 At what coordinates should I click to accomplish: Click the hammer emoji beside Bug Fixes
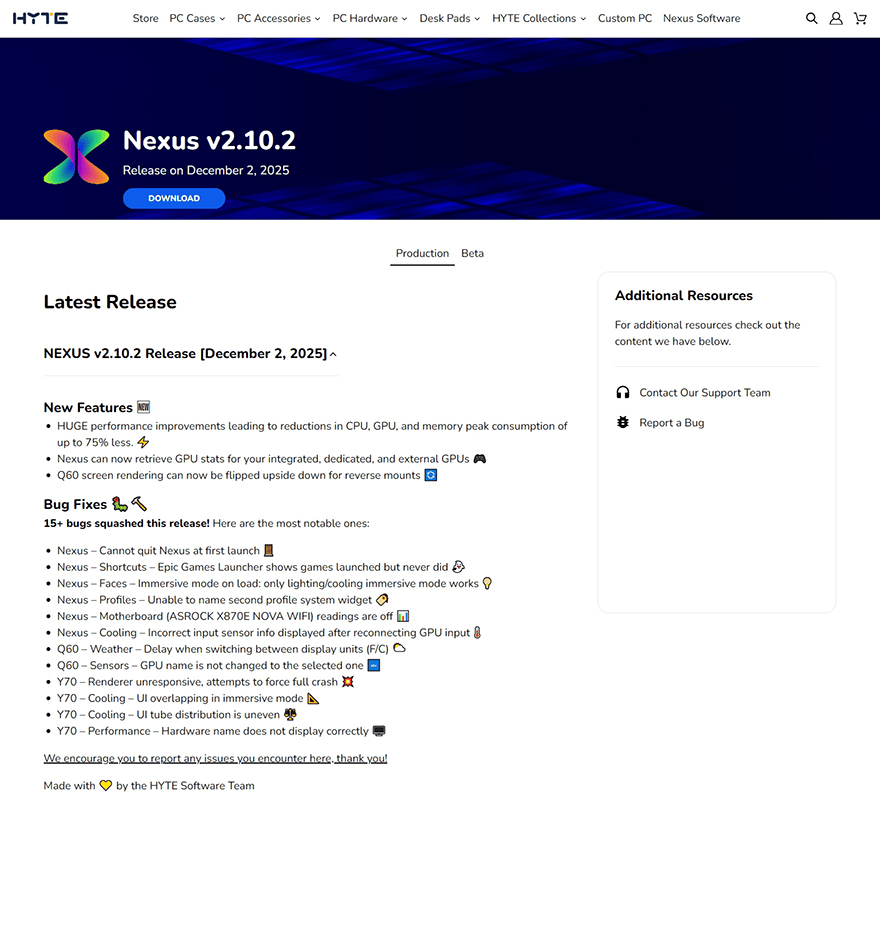[139, 504]
